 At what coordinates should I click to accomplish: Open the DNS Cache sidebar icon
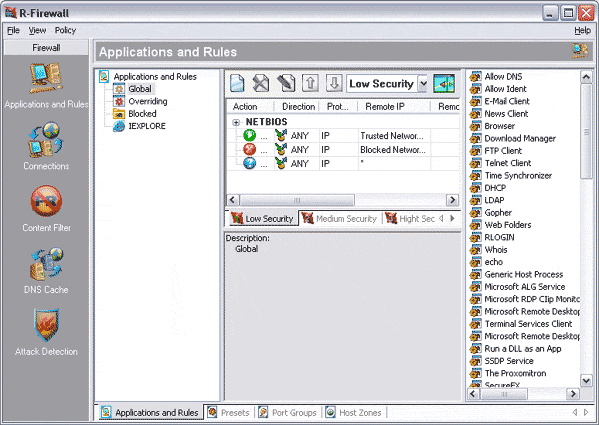coord(46,264)
